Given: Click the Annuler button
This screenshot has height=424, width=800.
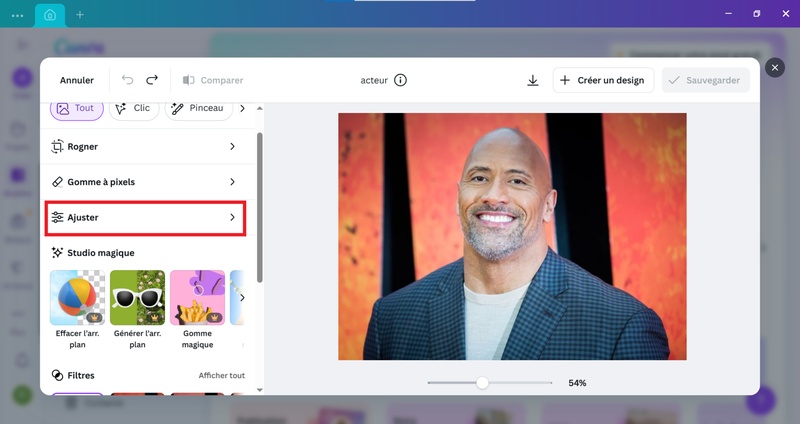Looking at the screenshot, I should point(77,80).
